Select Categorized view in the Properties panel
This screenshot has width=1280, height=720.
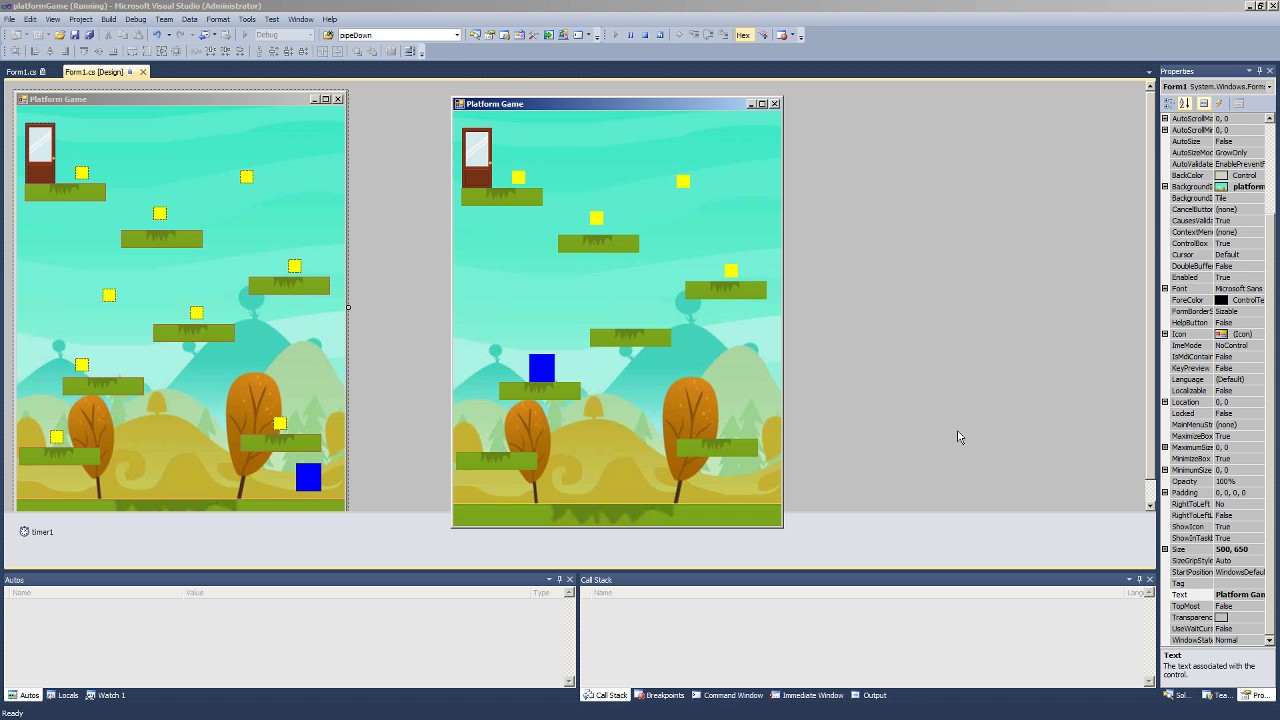(x=1167, y=104)
